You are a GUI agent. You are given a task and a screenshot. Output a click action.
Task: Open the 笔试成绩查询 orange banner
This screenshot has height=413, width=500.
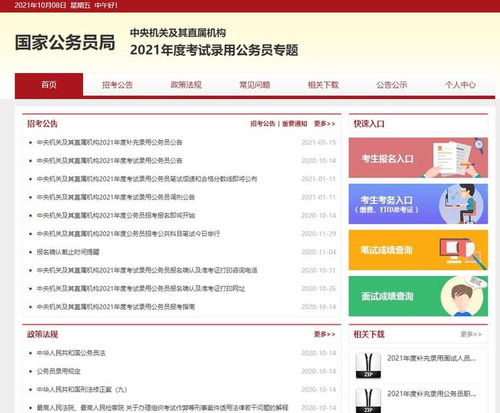[418, 250]
